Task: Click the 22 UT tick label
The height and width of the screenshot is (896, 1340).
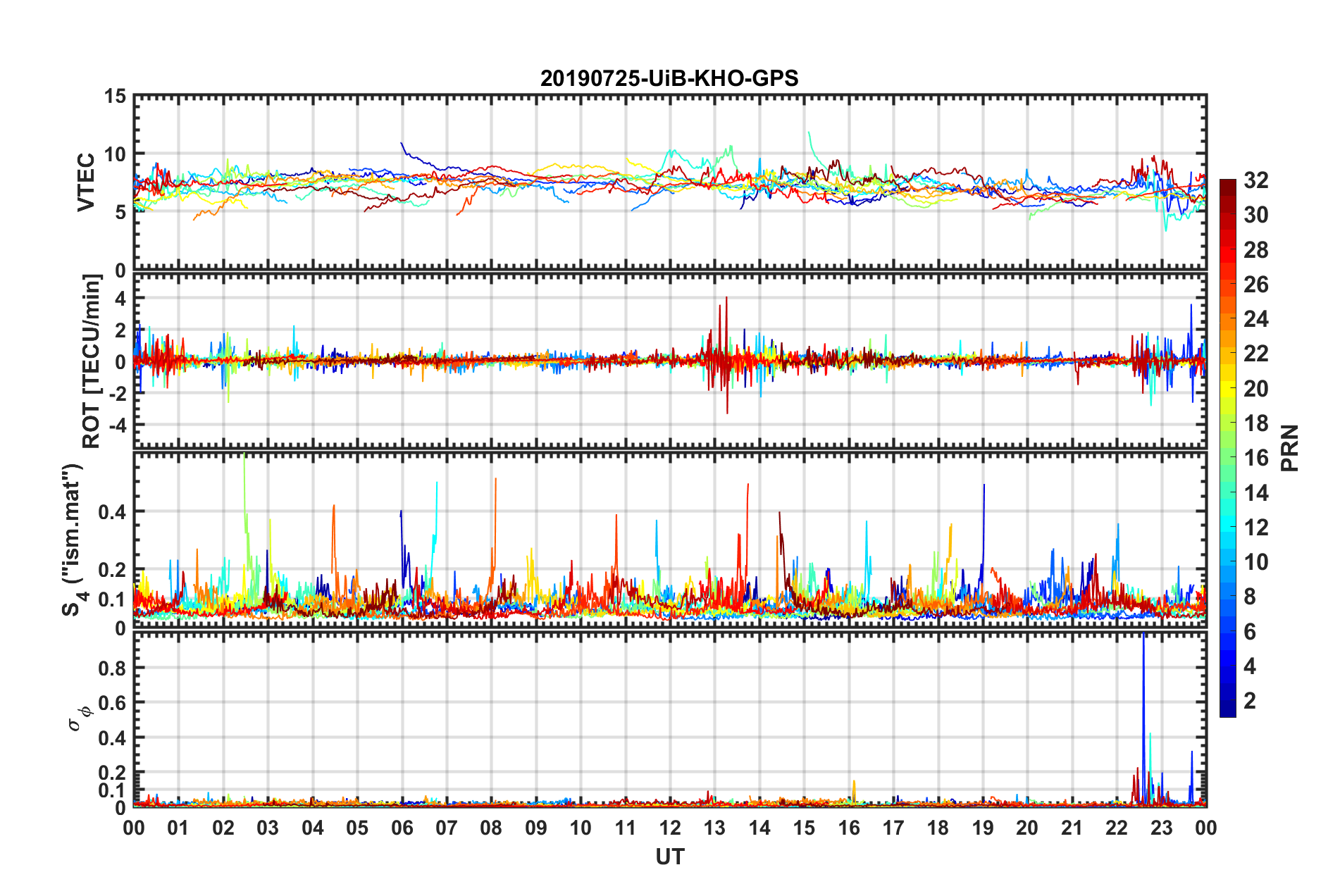Action: [x=1117, y=828]
